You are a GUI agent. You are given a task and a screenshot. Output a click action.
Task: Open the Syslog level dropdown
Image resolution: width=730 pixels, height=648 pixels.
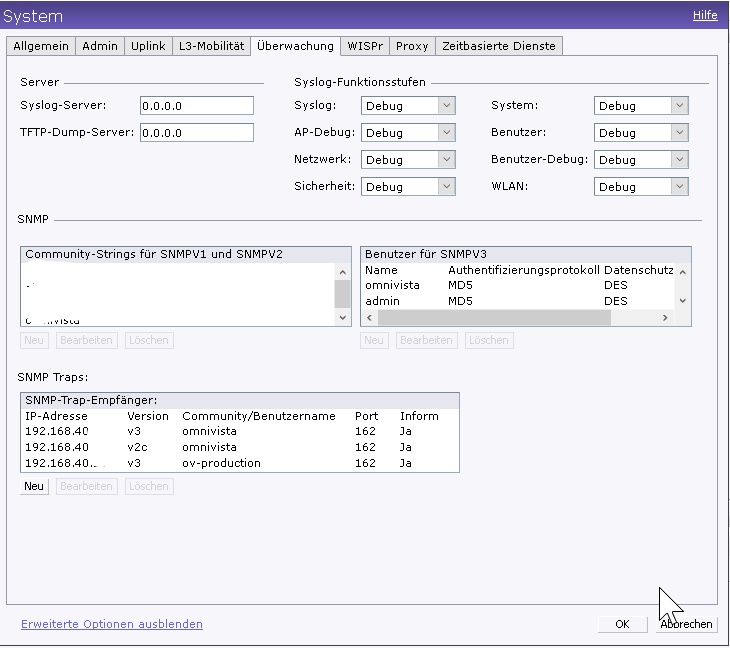407,105
